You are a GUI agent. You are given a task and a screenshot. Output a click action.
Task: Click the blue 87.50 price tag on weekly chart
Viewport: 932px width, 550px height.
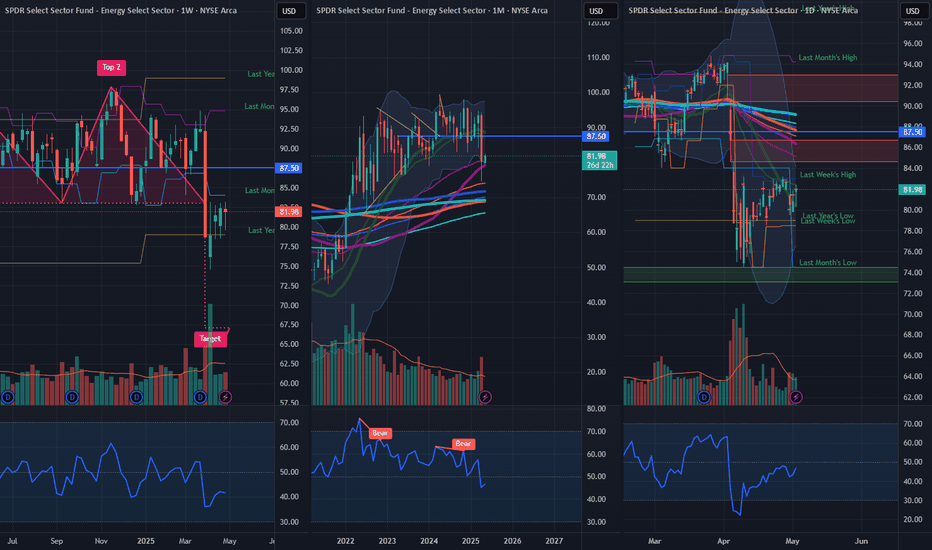289,168
